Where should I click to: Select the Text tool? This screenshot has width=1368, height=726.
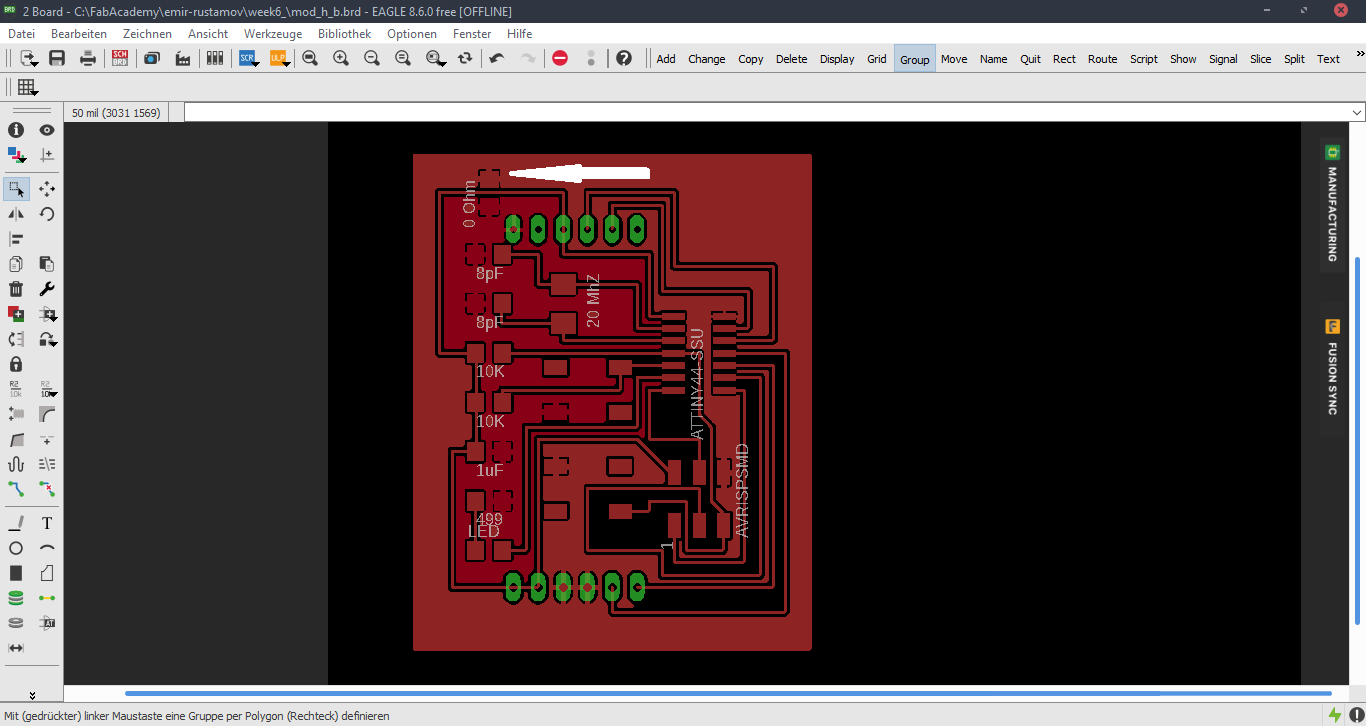pyautogui.click(x=47, y=523)
